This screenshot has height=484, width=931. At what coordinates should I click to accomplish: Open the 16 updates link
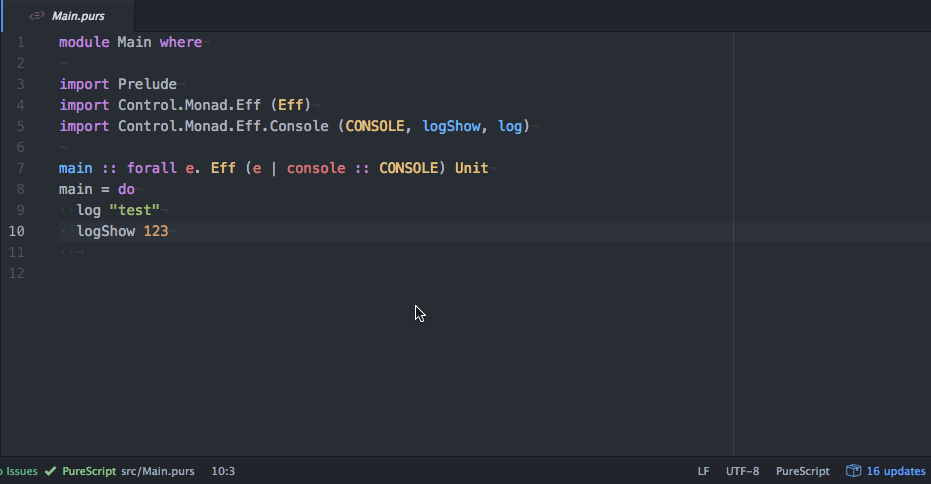(x=895, y=471)
